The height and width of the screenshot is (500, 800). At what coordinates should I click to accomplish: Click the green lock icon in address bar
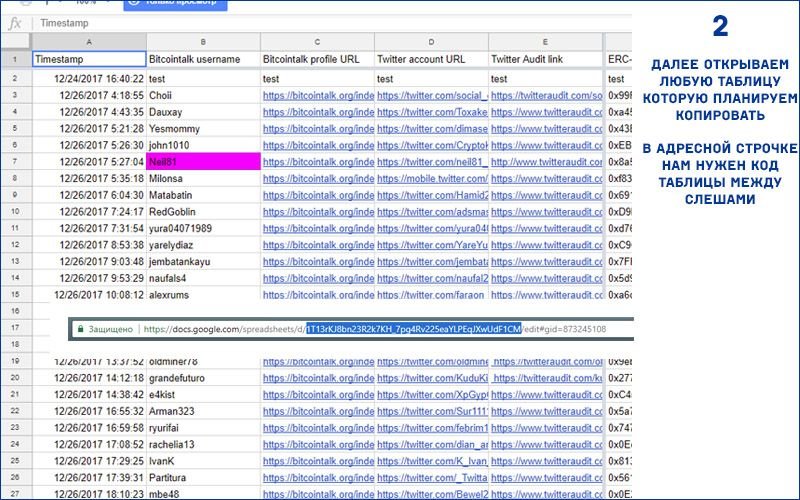coord(80,329)
